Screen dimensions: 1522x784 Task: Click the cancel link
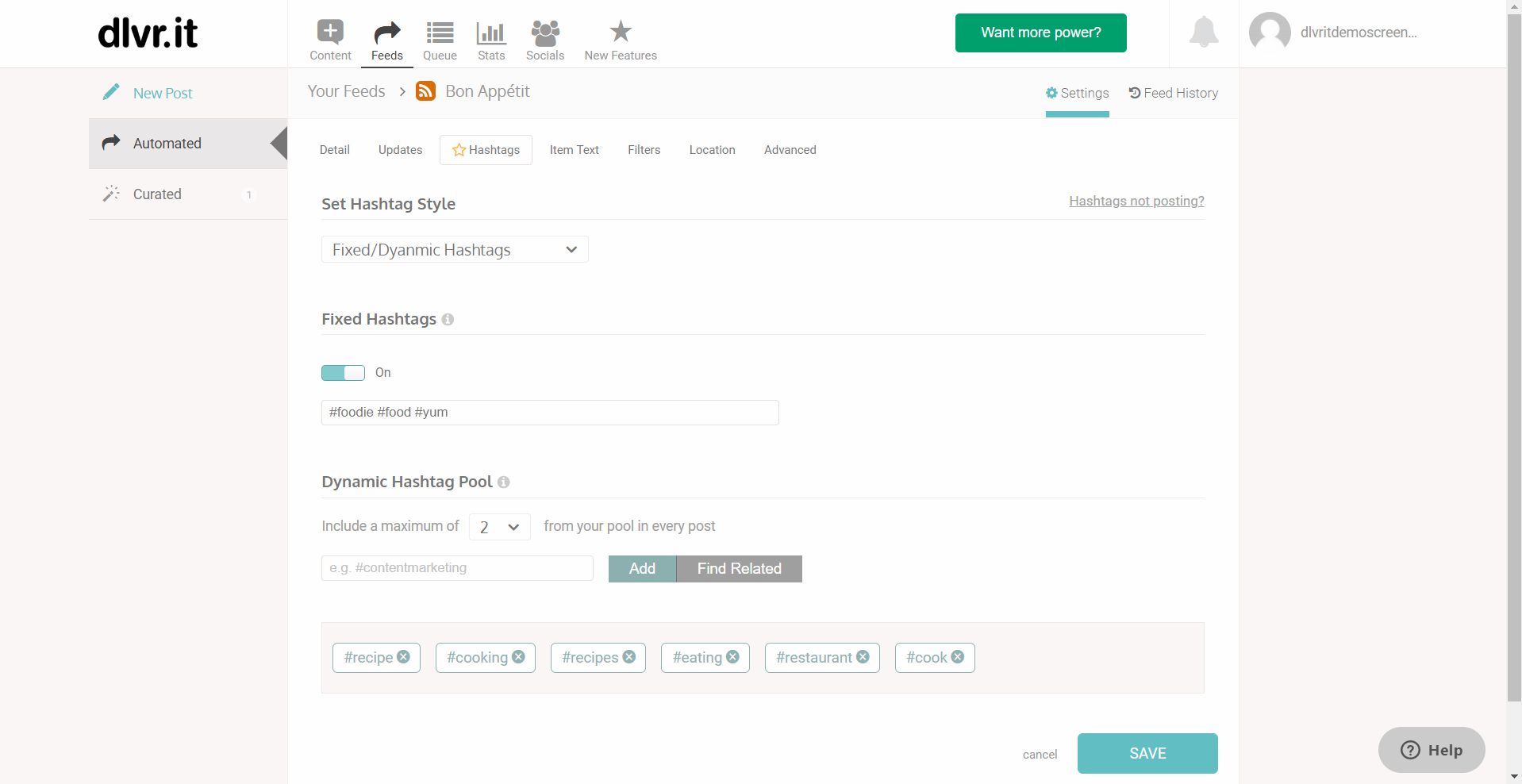(x=1040, y=755)
